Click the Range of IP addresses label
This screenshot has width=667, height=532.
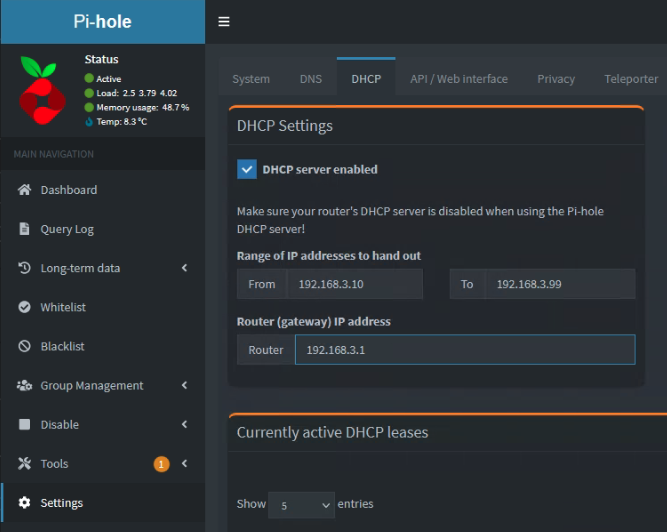click(x=328, y=256)
